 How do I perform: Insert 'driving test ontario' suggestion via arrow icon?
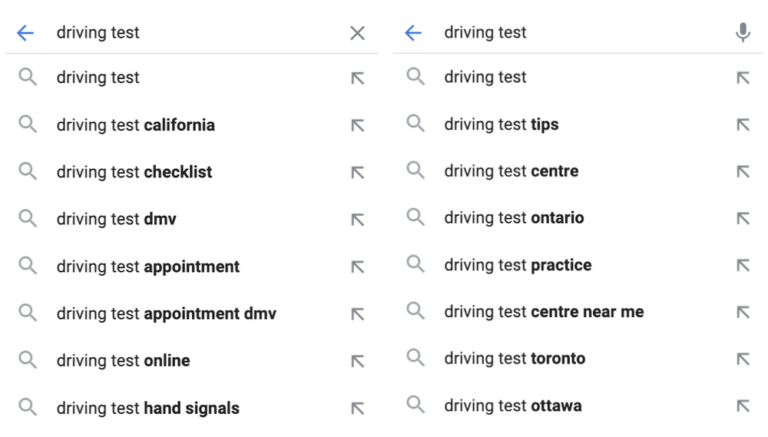(x=742, y=219)
